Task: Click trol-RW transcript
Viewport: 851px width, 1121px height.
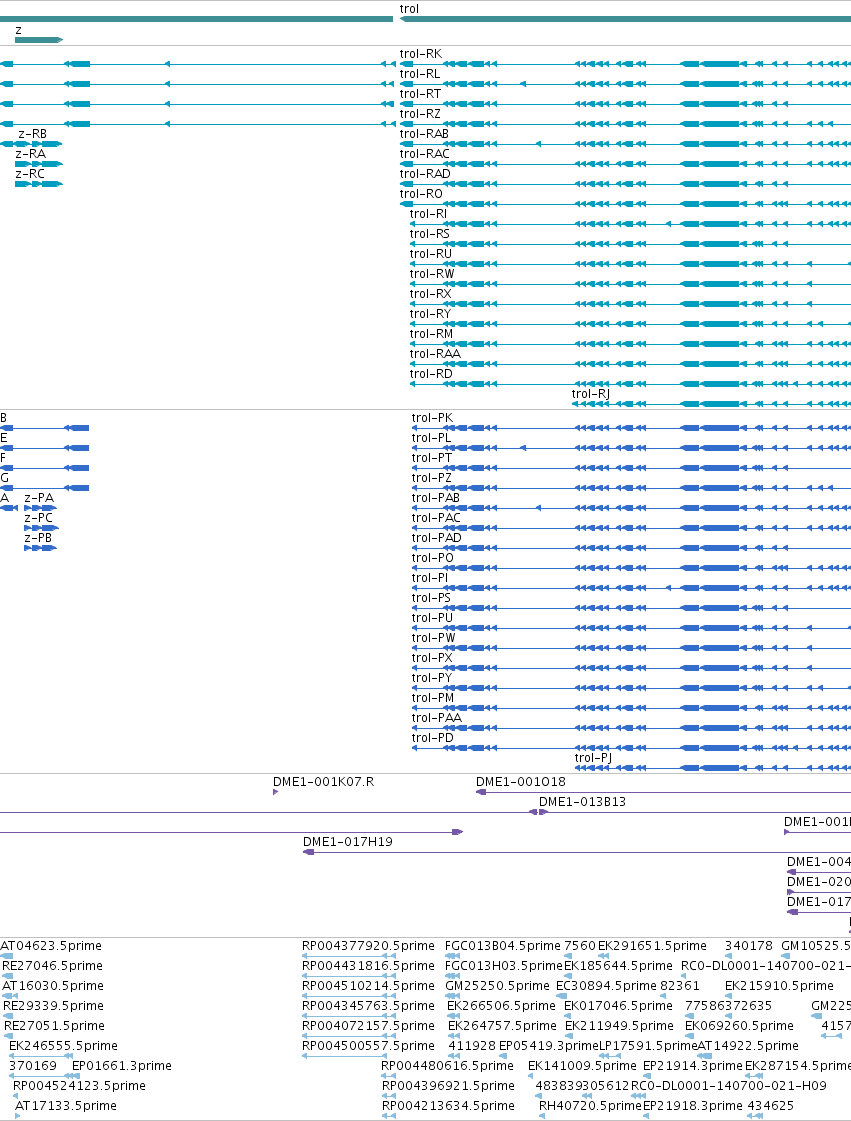Action: (x=432, y=274)
